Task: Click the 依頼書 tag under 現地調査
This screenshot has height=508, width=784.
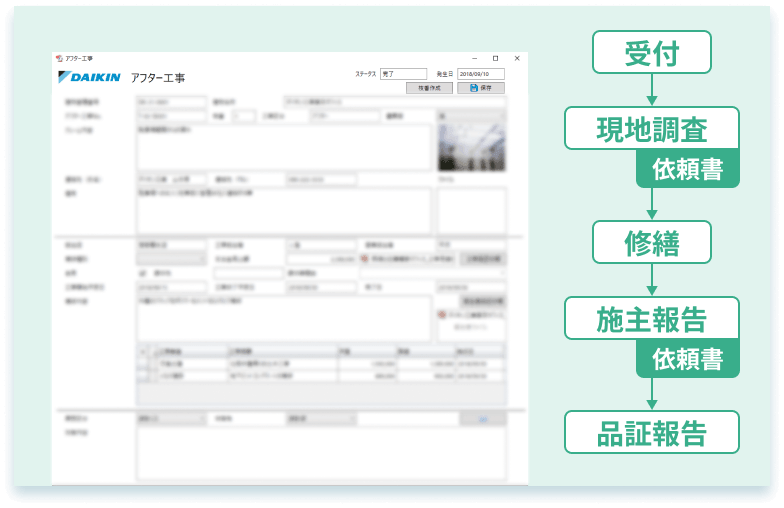Action: (687, 169)
